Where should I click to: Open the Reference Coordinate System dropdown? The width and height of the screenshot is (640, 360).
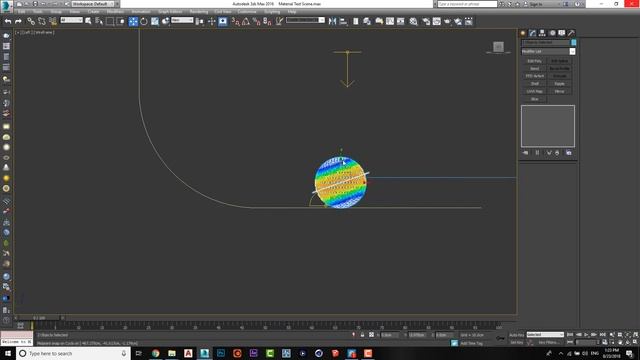tap(182, 20)
